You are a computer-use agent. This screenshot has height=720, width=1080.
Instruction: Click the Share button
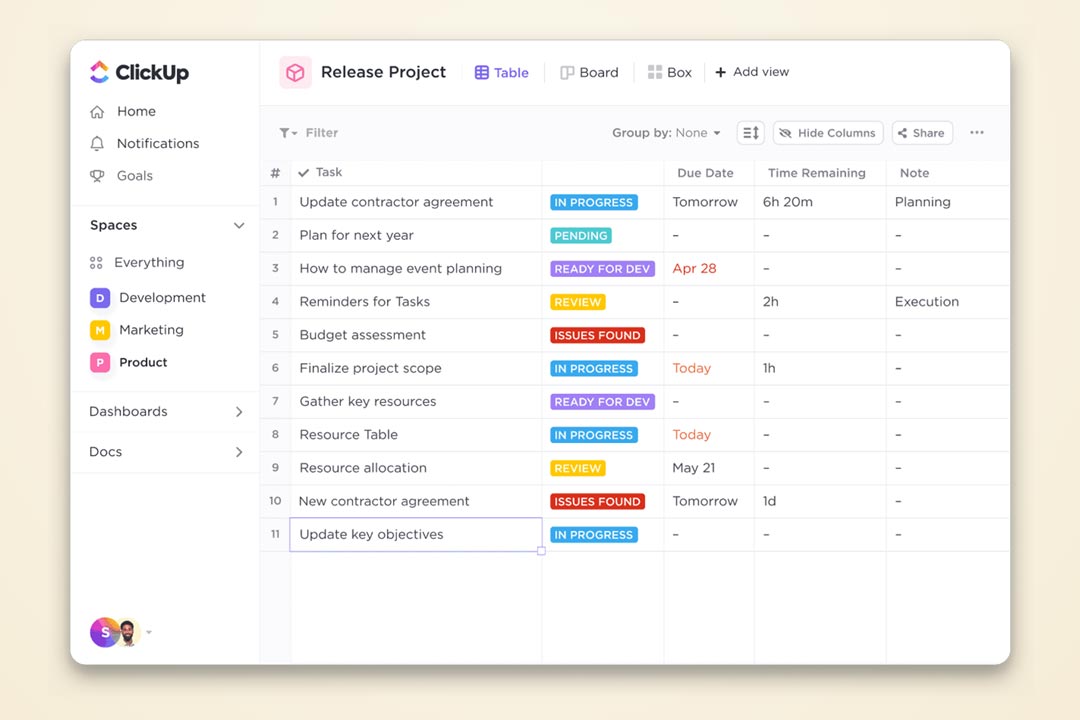pyautogui.click(x=921, y=133)
